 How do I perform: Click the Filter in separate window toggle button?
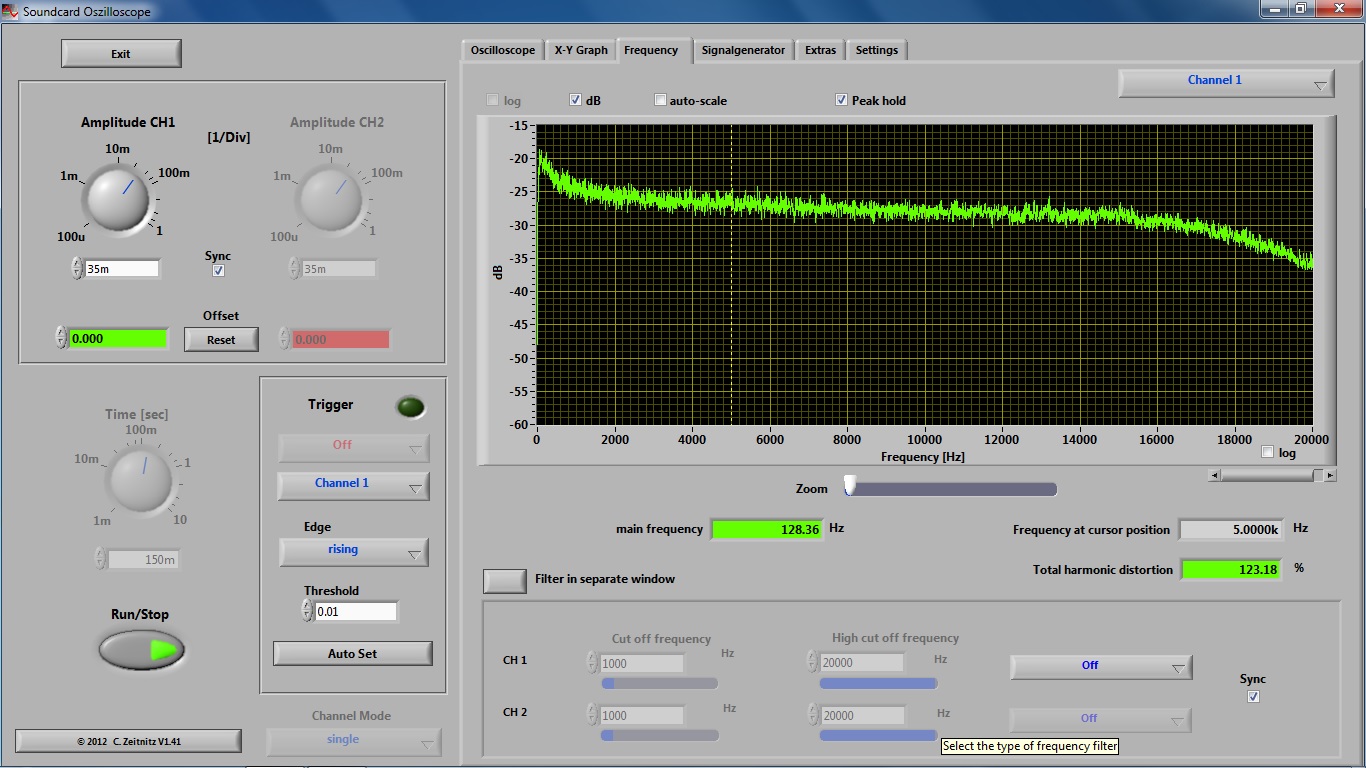[504, 581]
